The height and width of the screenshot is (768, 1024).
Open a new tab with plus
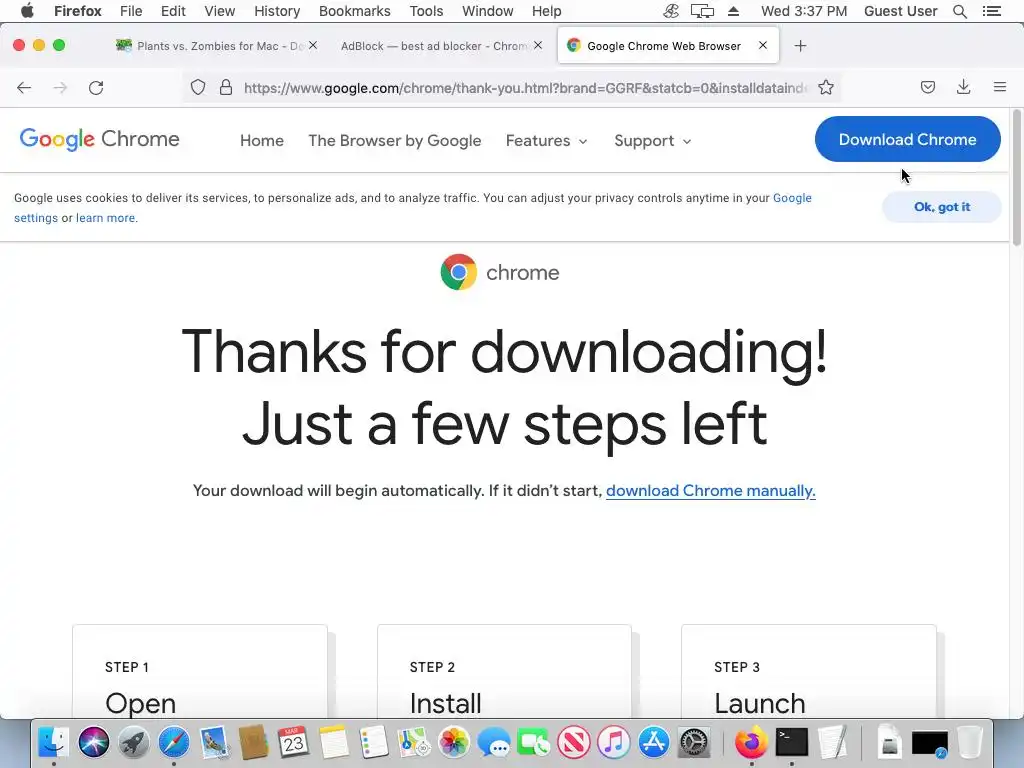tap(800, 46)
